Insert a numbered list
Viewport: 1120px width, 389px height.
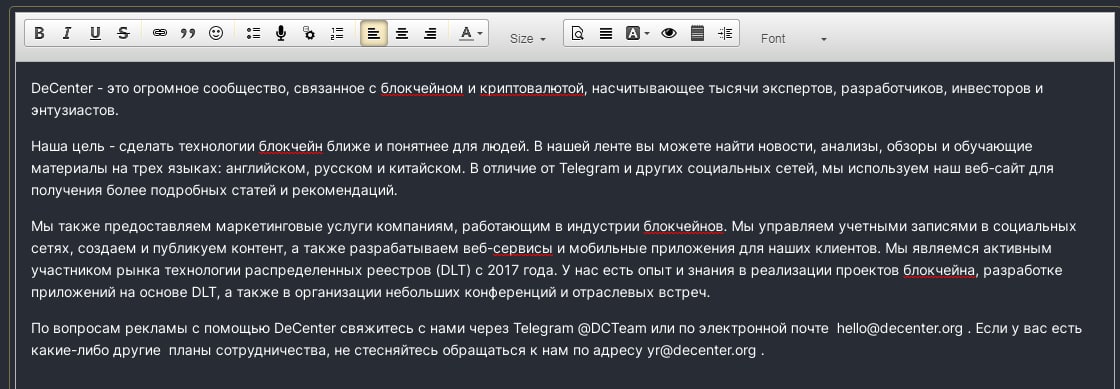pos(337,34)
